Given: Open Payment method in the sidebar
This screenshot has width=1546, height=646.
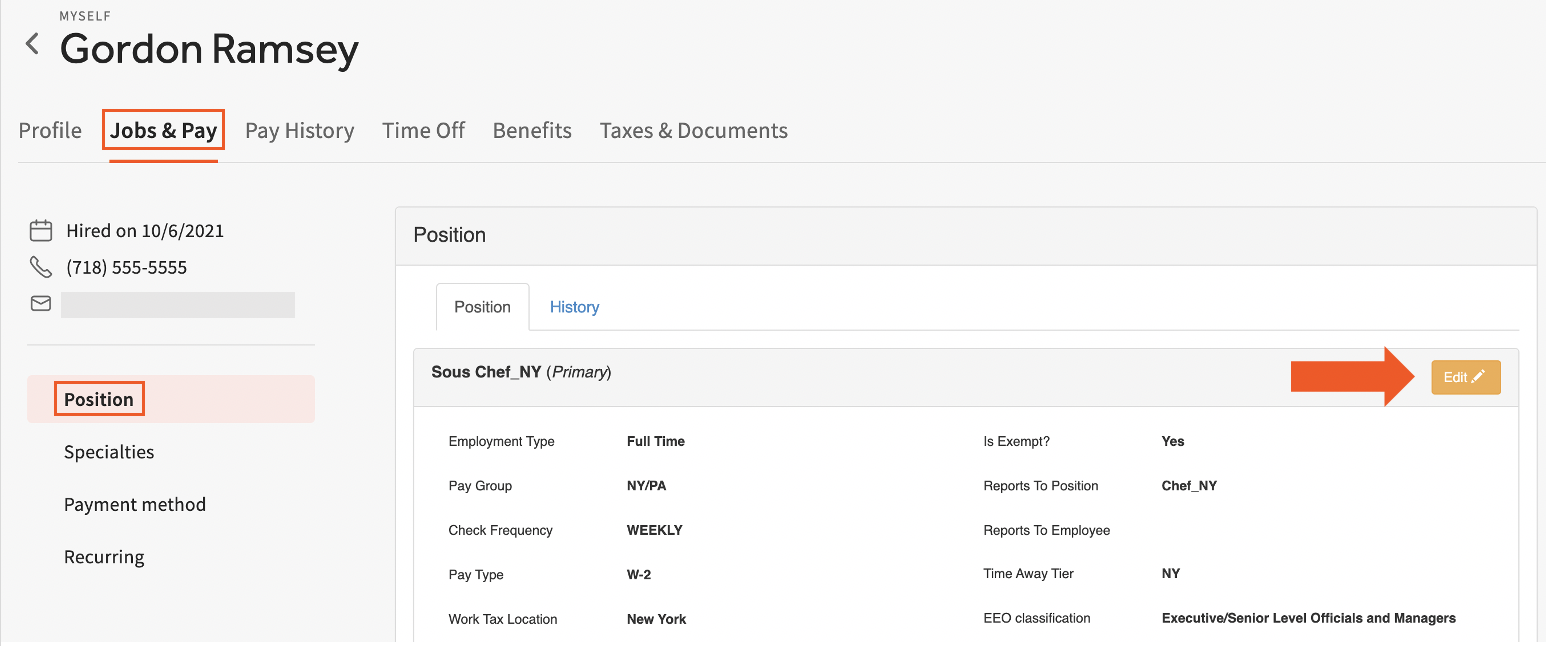Looking at the screenshot, I should (x=135, y=505).
